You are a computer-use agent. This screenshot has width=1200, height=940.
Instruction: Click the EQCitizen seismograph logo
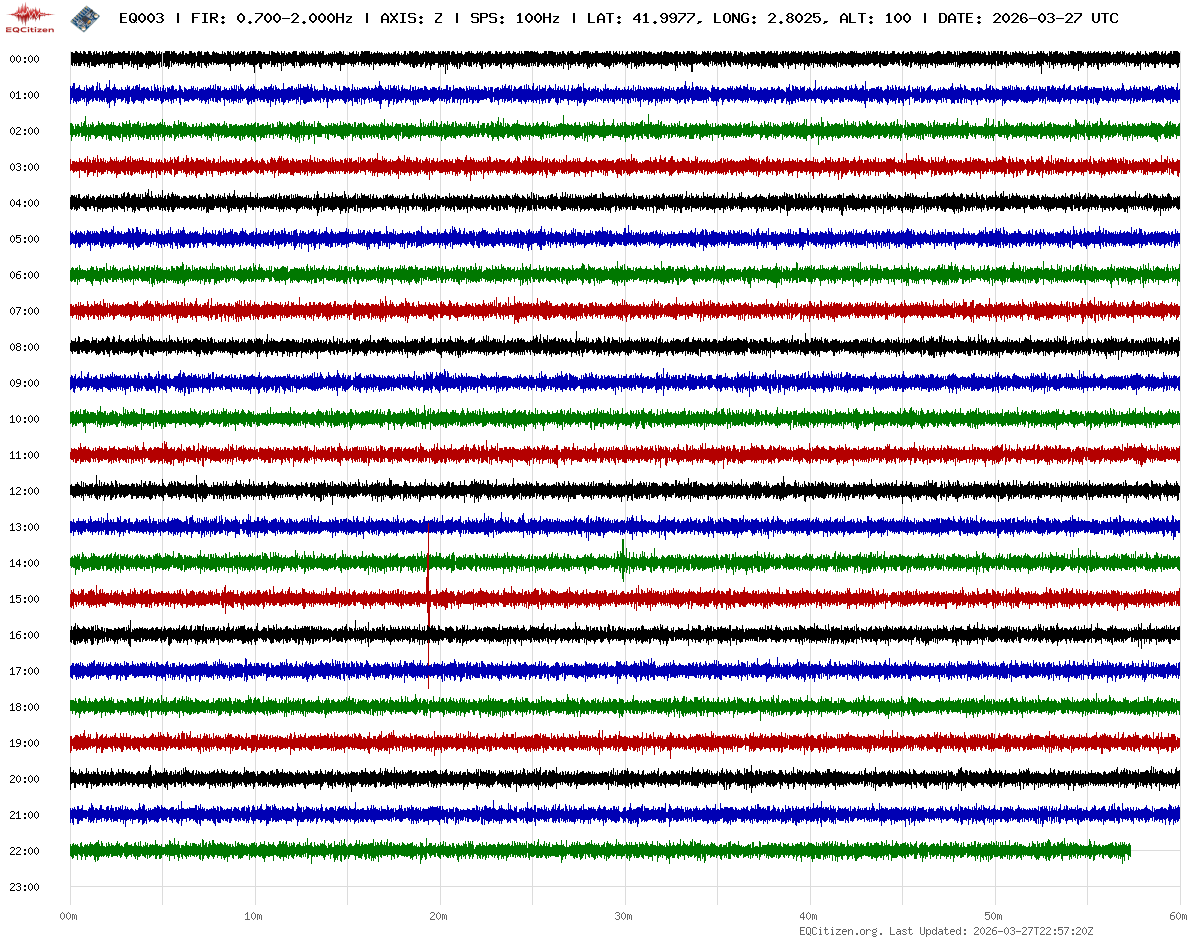click(x=31, y=17)
